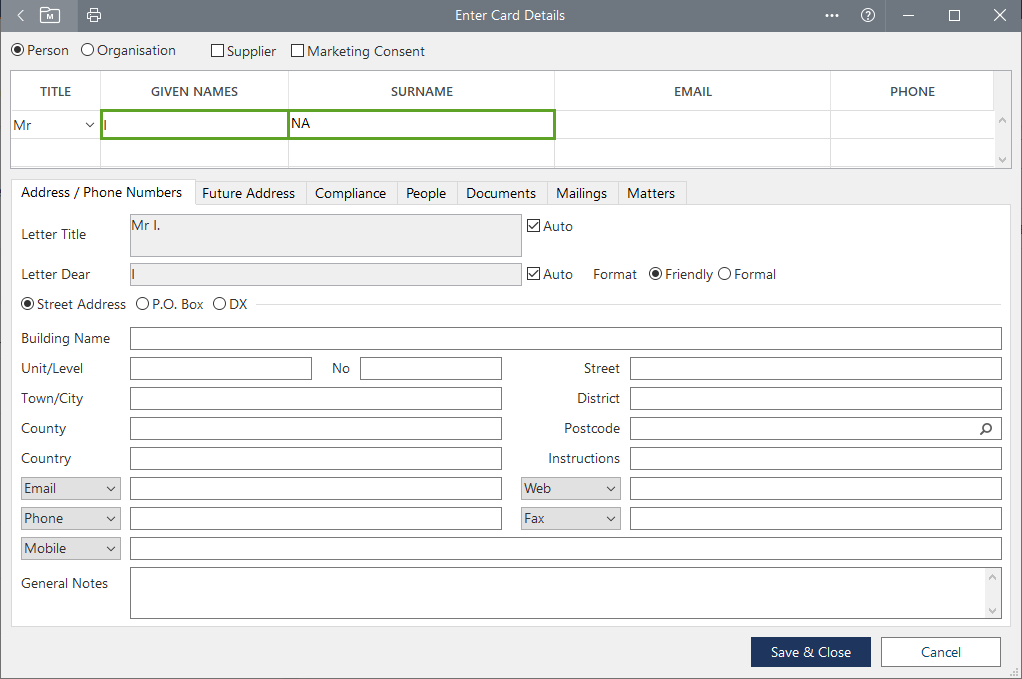Click the Postcode search magnifier icon

tap(986, 429)
